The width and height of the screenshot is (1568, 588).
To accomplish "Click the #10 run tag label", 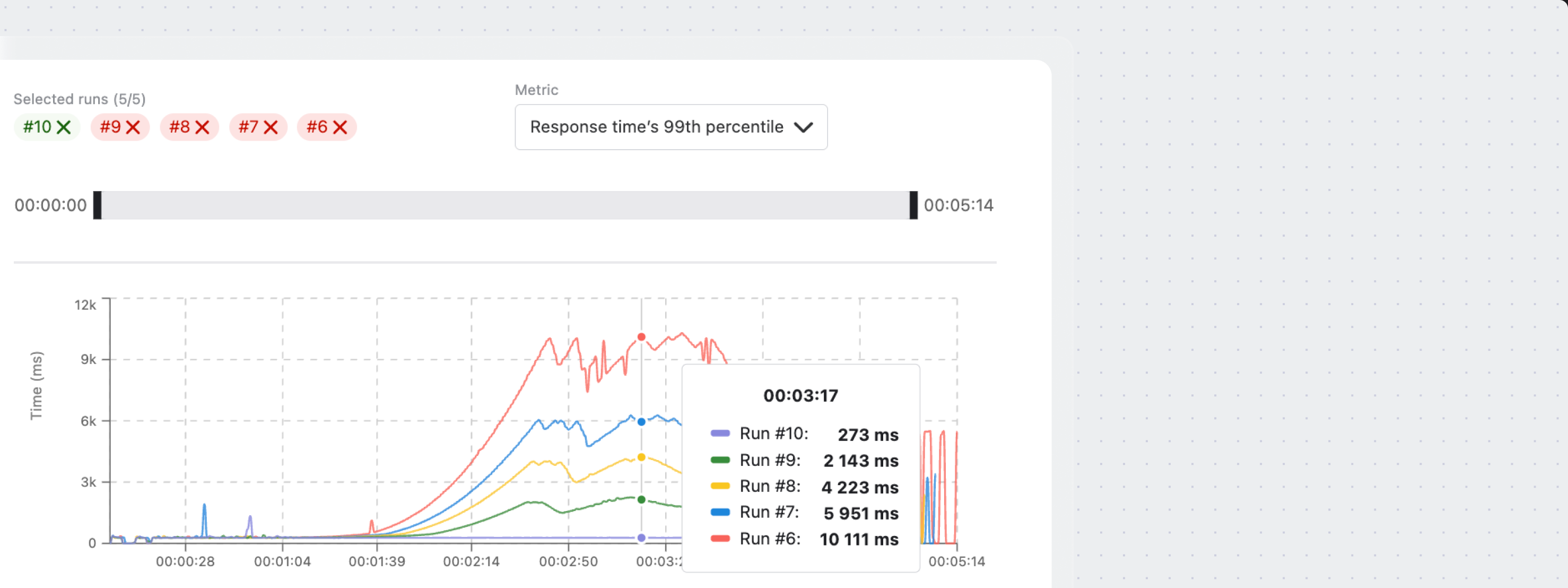I will coord(37,127).
